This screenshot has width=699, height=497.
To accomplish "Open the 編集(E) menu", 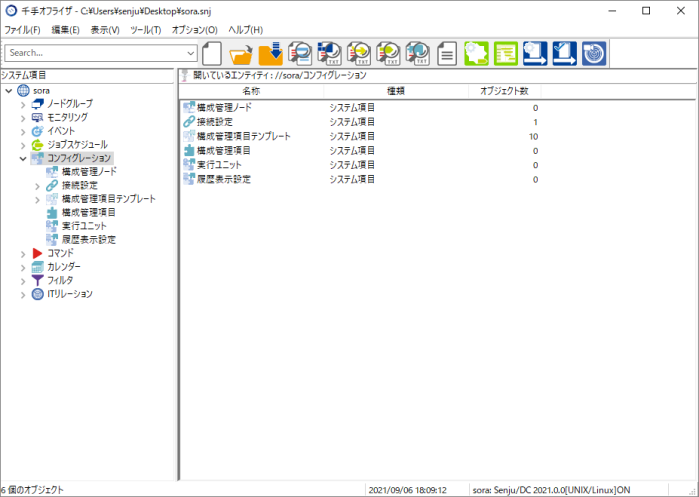I will (x=66, y=30).
